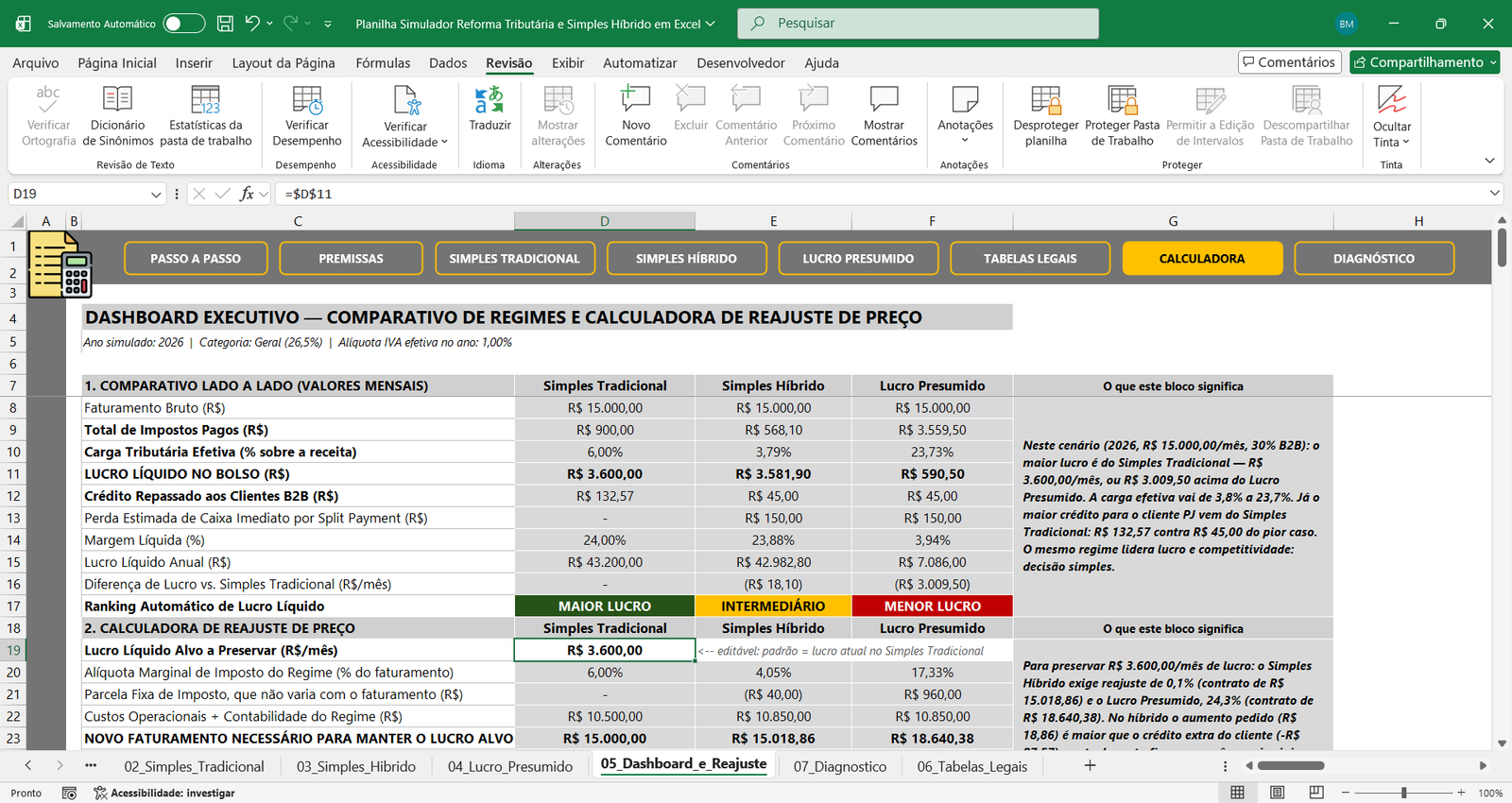The image size is (1512, 803).
Task: Click the SIMPLES HÍBRIDO navigation button
Action: pyautogui.click(x=686, y=258)
